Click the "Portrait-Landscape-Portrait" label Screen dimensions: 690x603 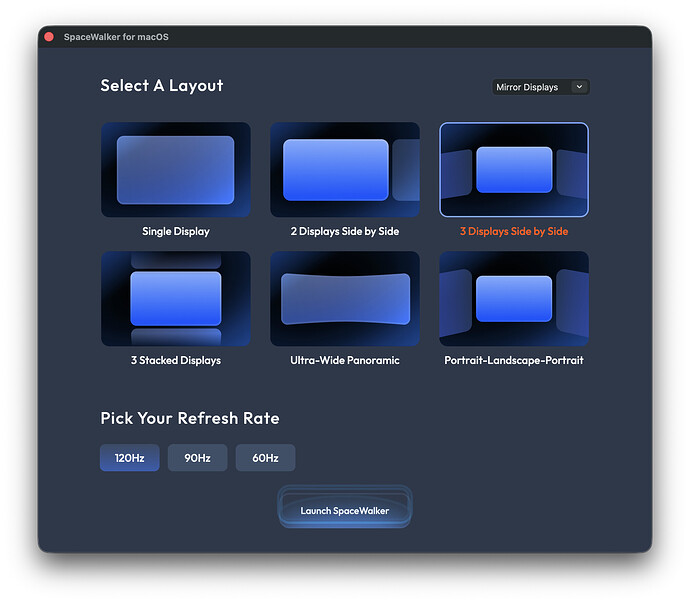(x=514, y=360)
